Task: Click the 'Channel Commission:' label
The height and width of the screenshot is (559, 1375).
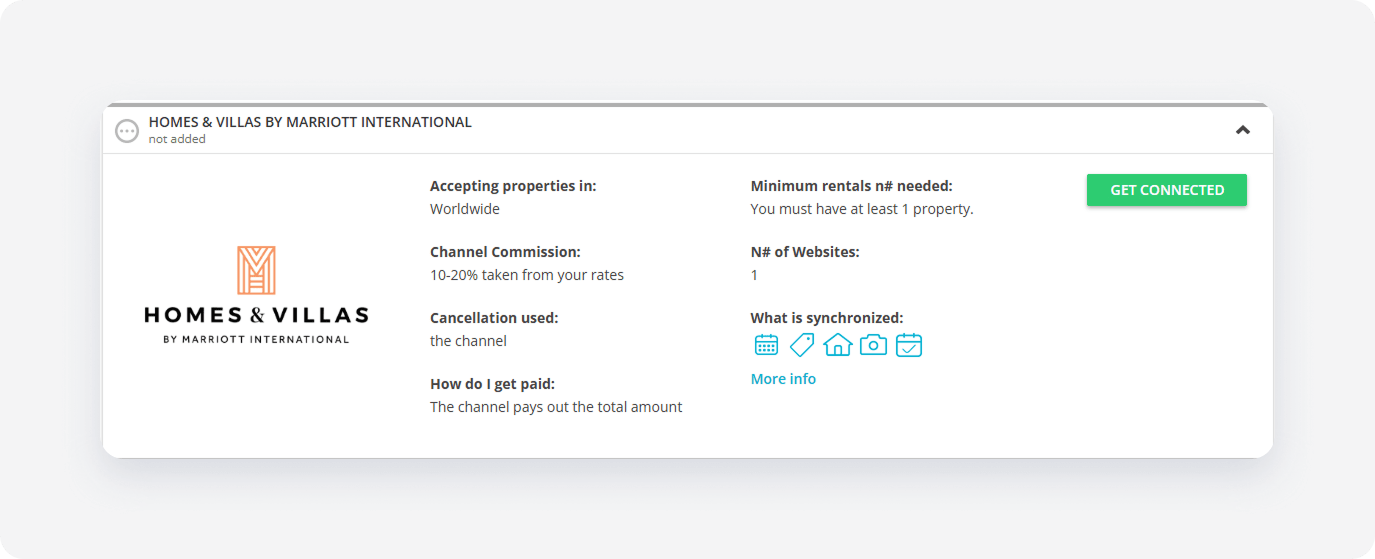Action: [505, 252]
